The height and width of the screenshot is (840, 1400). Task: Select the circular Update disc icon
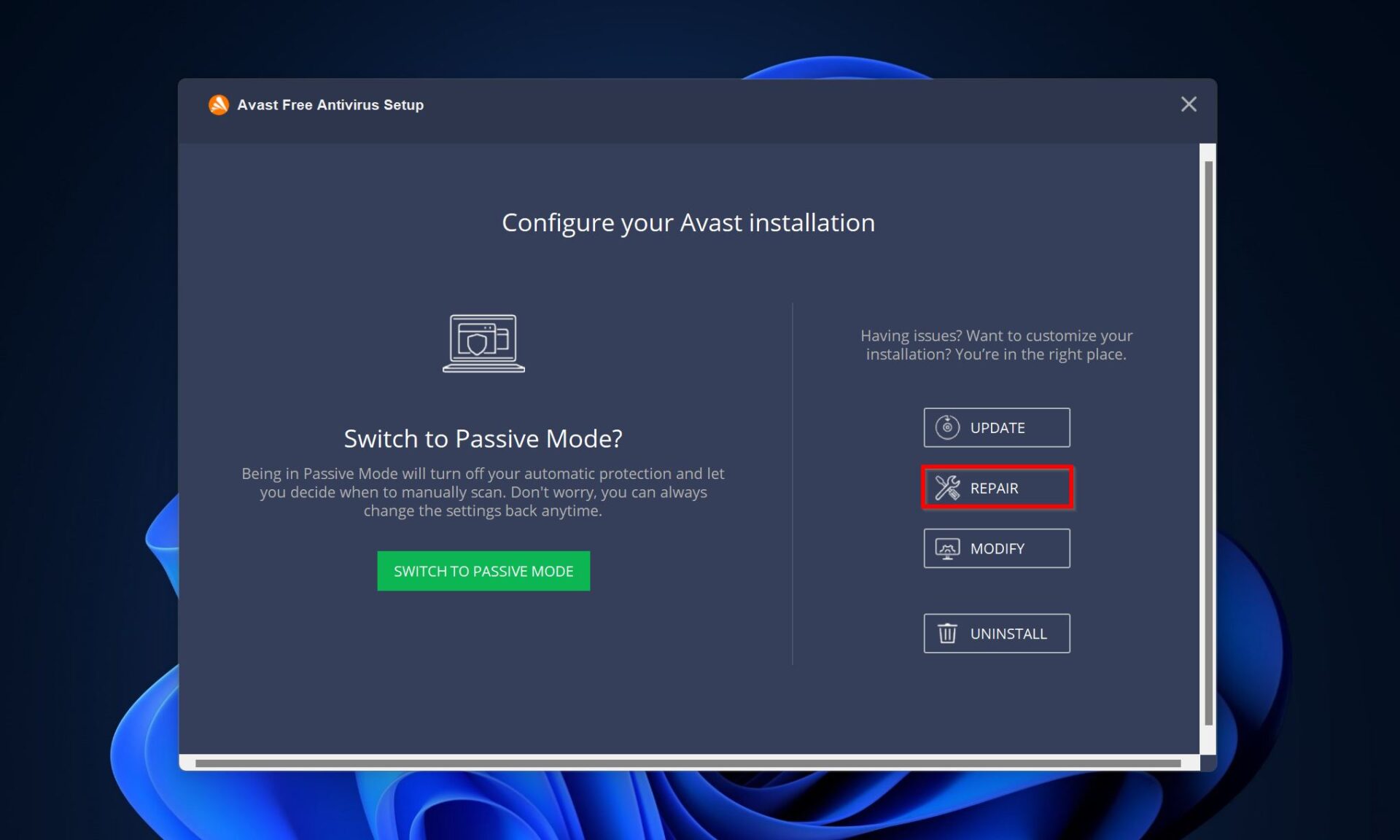[x=946, y=427]
